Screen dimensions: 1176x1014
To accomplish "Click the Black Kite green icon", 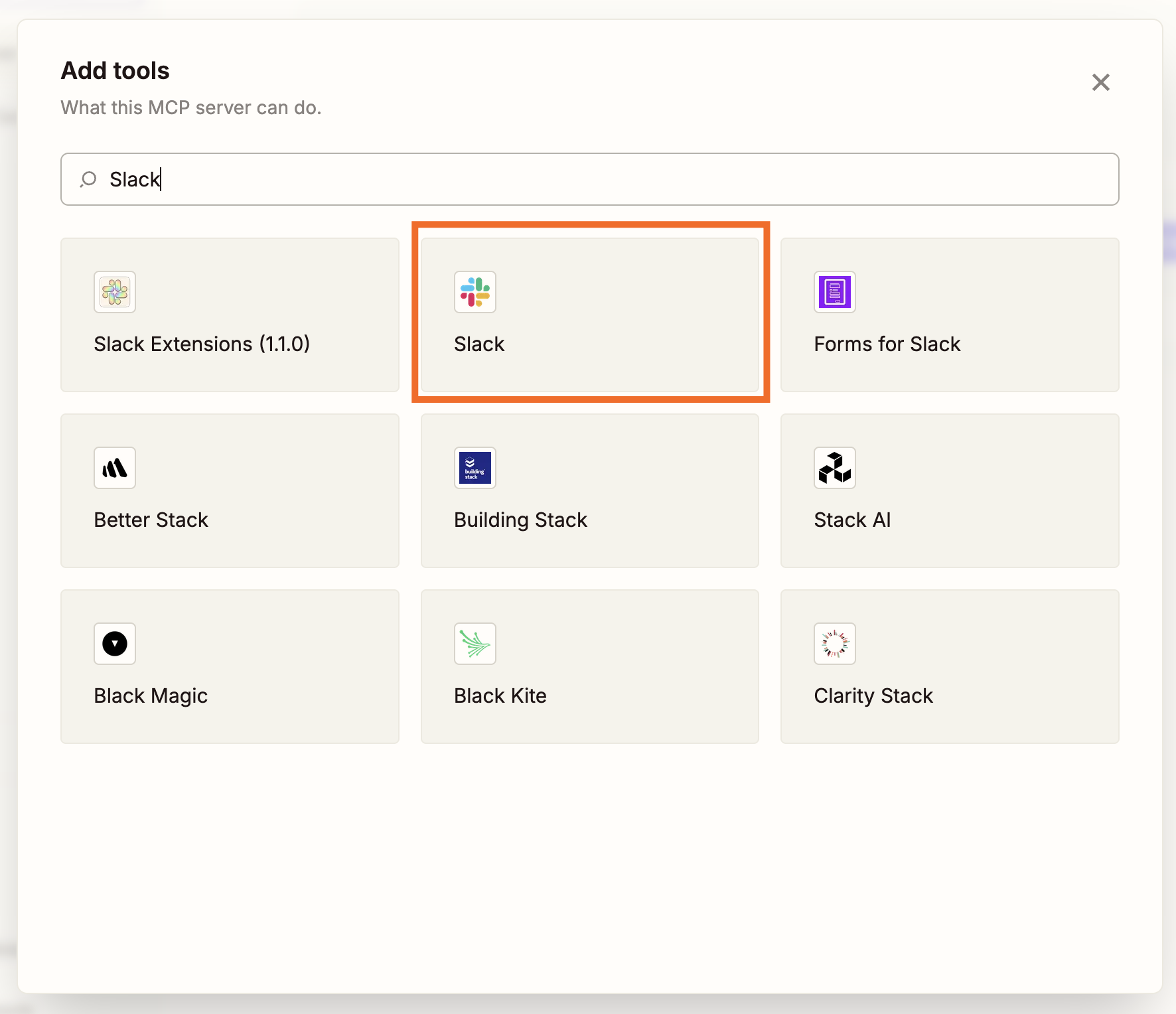I will [475, 644].
